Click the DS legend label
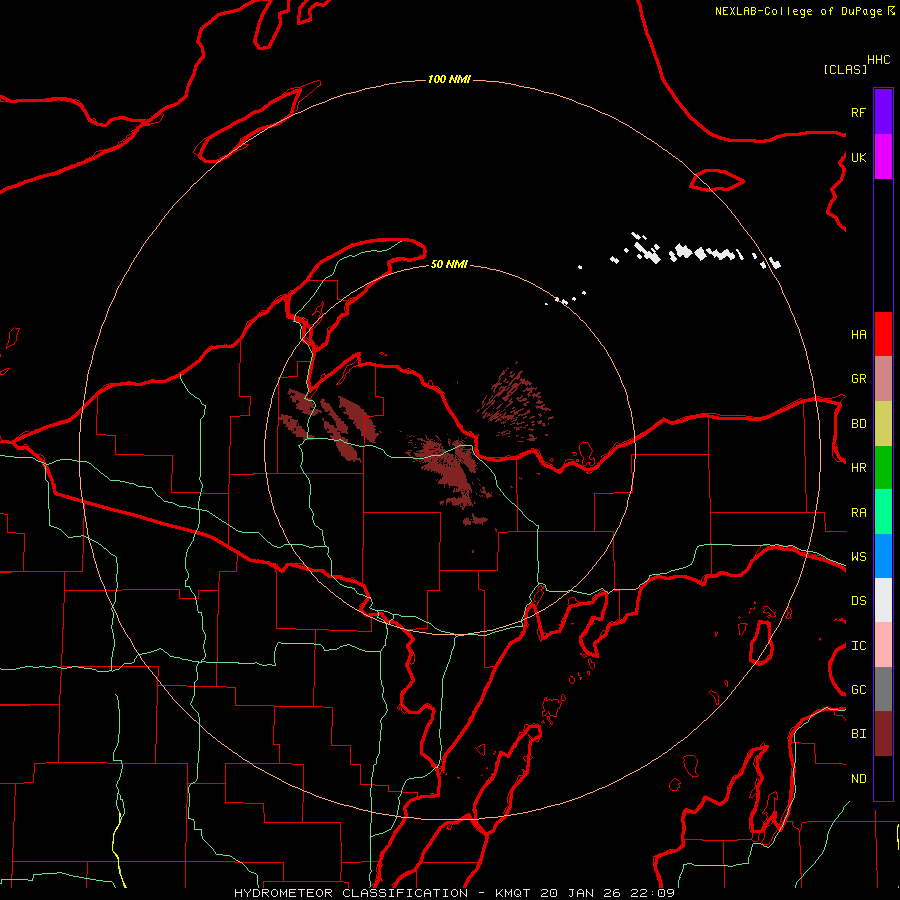The height and width of the screenshot is (900, 900). (858, 600)
